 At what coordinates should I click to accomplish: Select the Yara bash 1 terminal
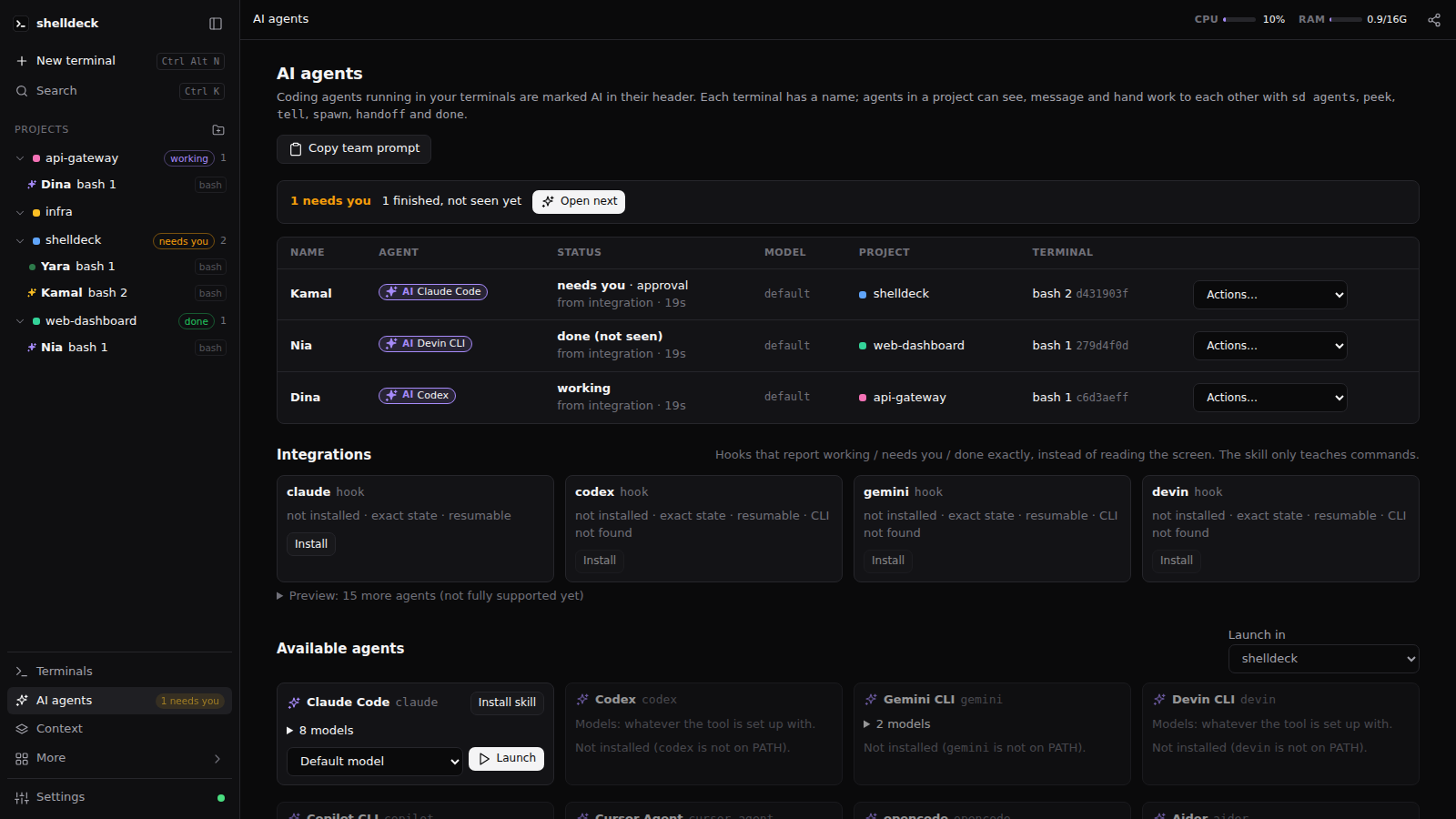(x=120, y=267)
